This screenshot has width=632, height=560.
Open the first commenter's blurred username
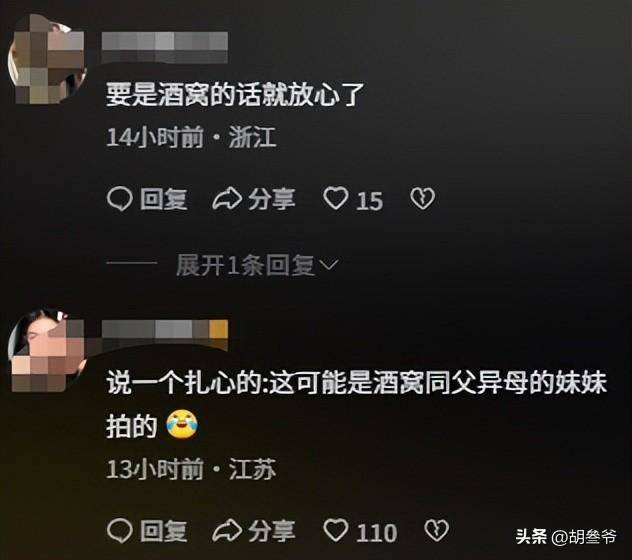(165, 47)
